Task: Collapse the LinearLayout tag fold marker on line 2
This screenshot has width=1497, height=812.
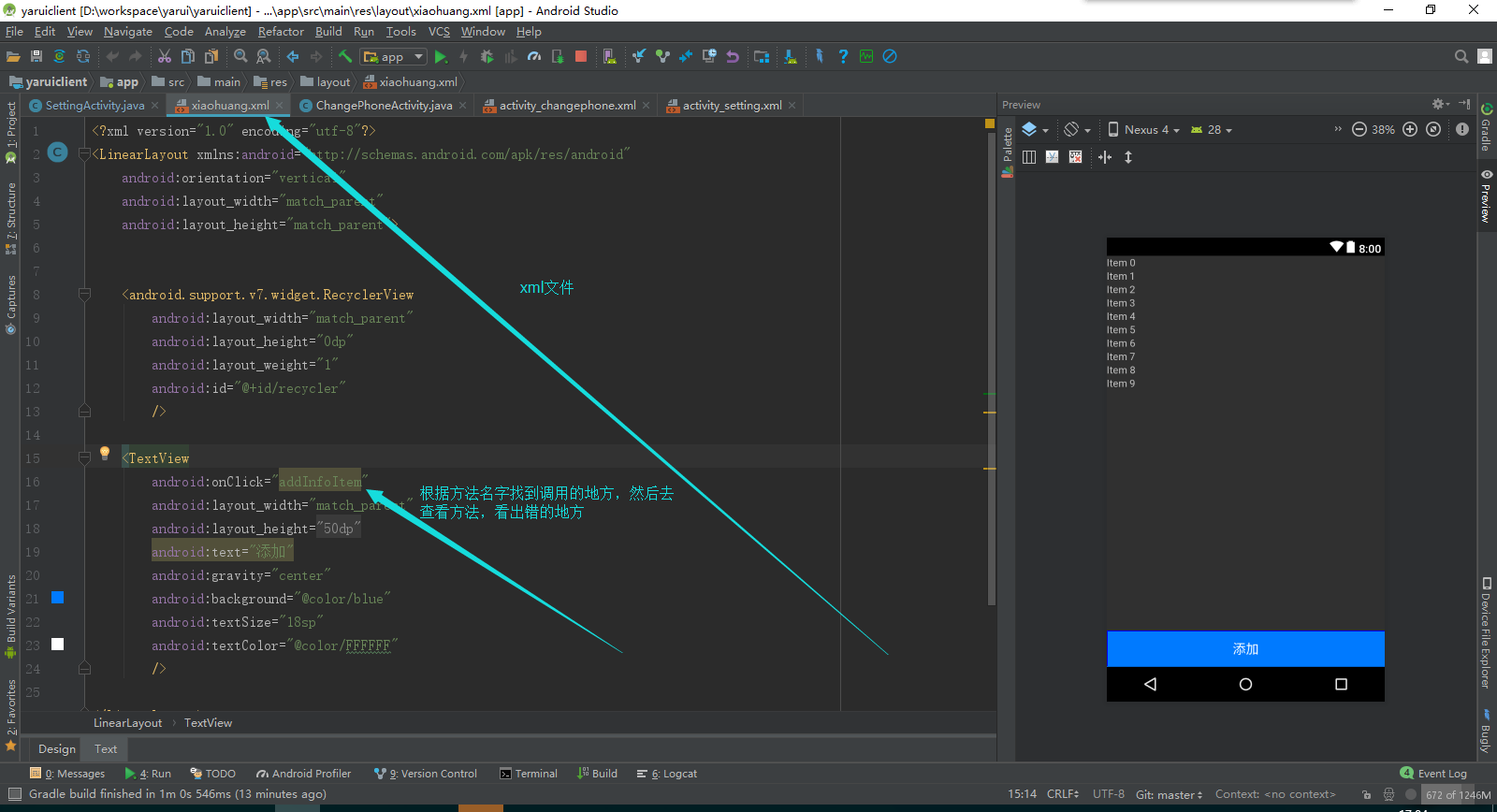Action: click(x=84, y=154)
